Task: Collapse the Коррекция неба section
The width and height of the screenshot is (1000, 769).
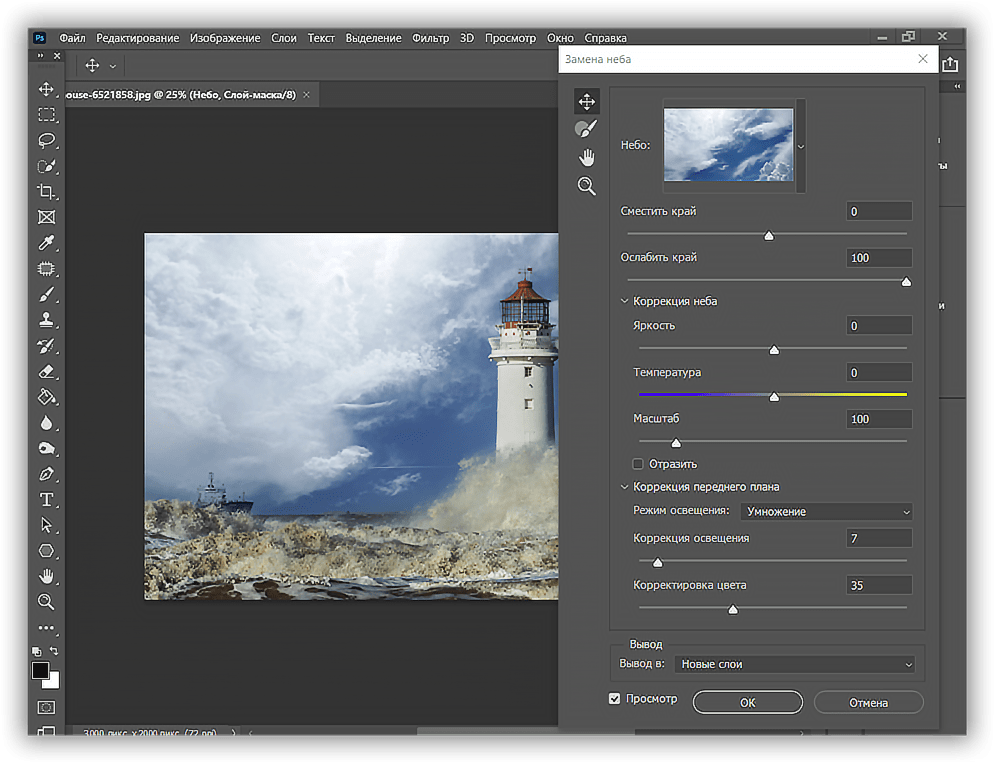Action: pyautogui.click(x=625, y=301)
